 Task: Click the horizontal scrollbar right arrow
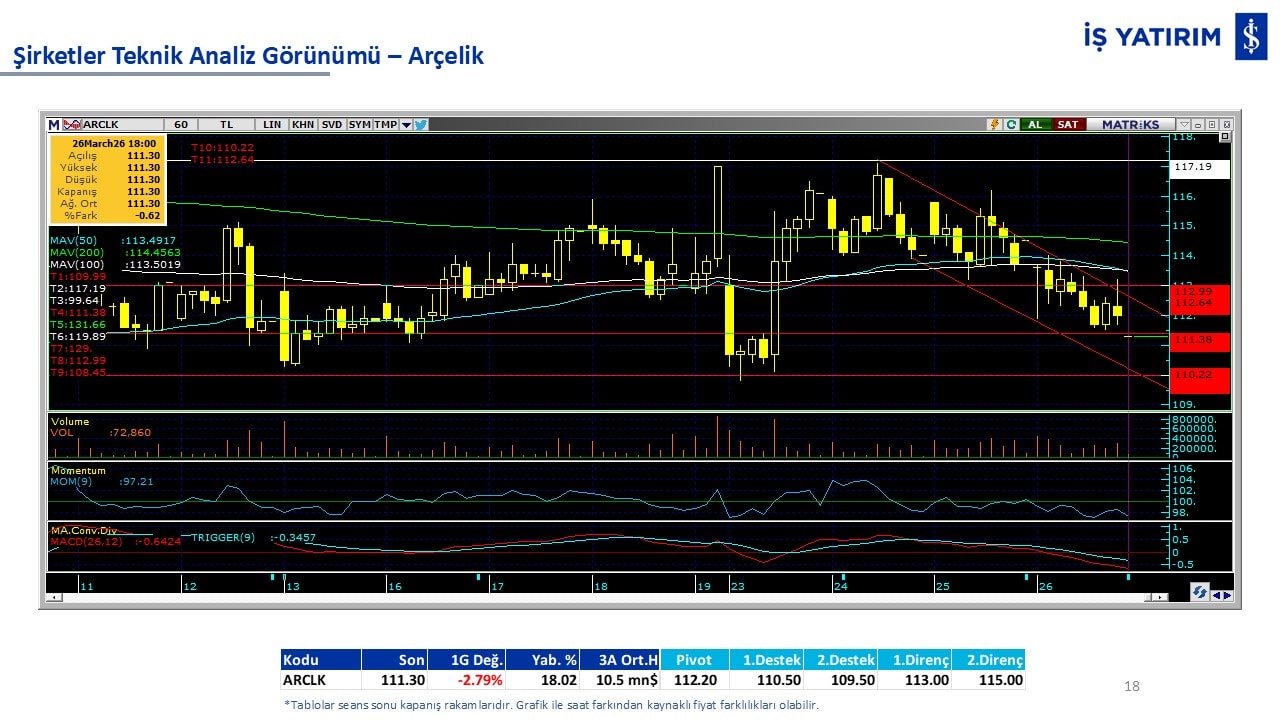pyautogui.click(x=1161, y=597)
